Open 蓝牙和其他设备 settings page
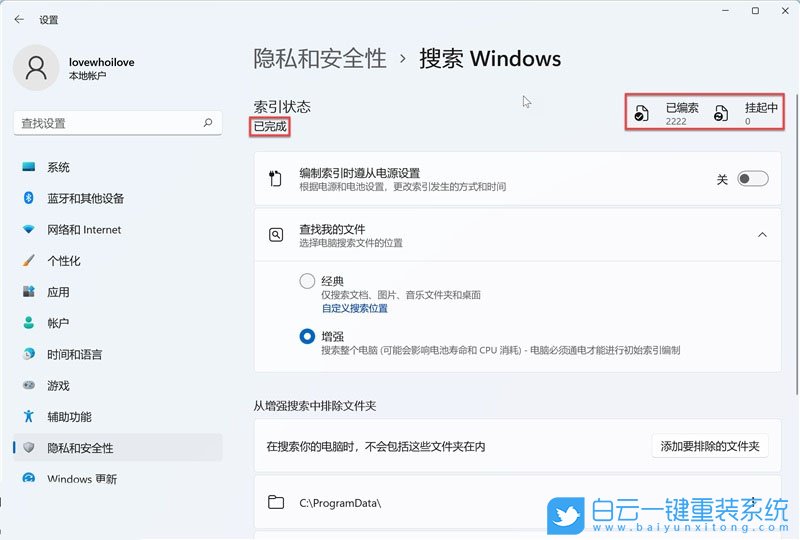This screenshot has width=800, height=540. (117, 198)
